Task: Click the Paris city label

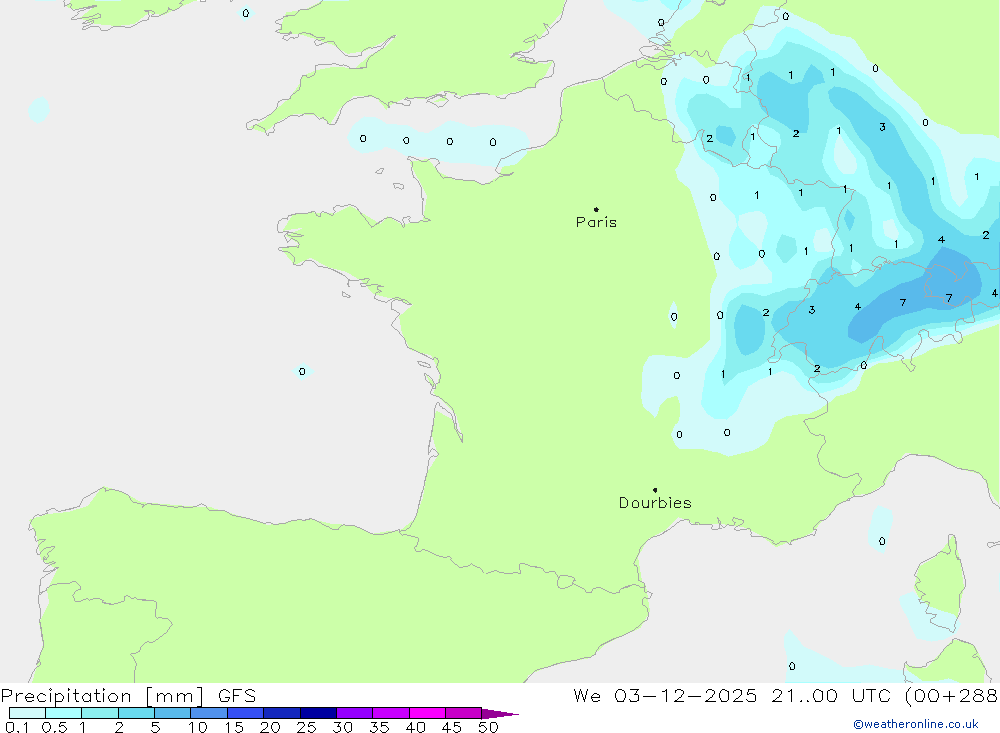Action: click(596, 222)
